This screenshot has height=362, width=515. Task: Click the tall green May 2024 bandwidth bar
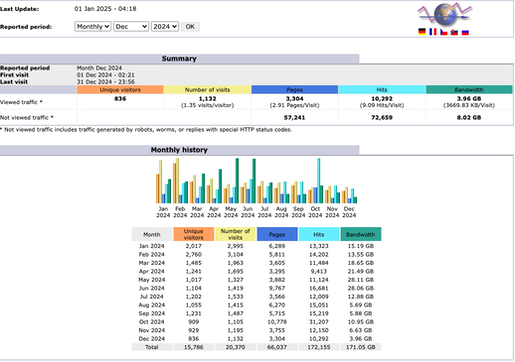point(237,181)
